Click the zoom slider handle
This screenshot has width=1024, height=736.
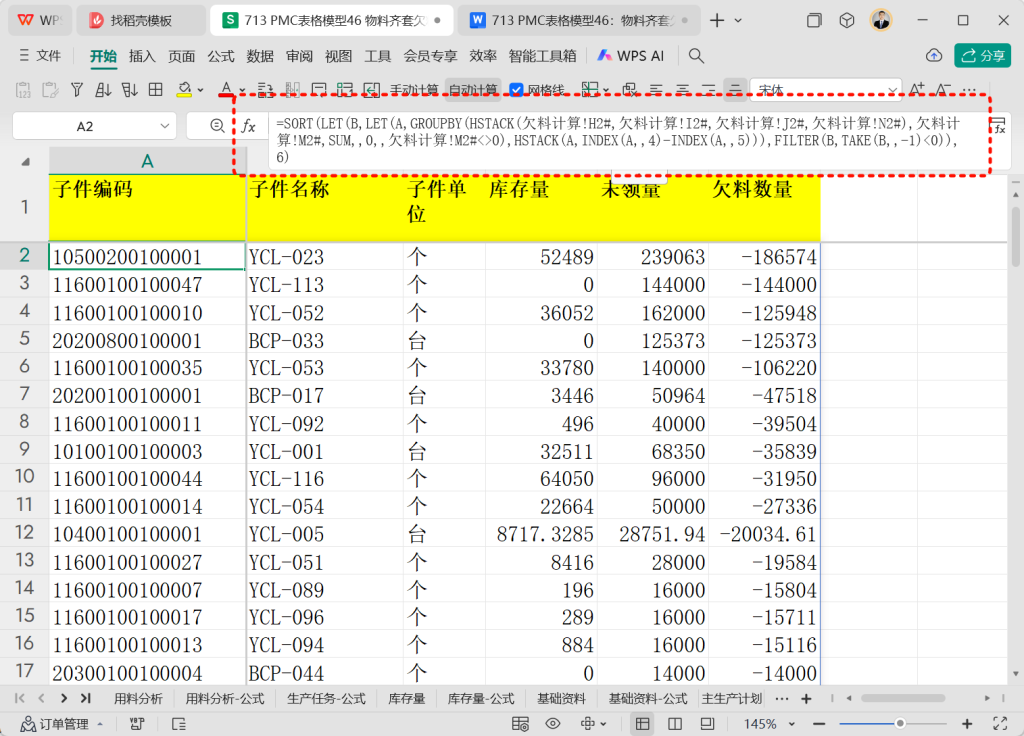click(x=900, y=724)
